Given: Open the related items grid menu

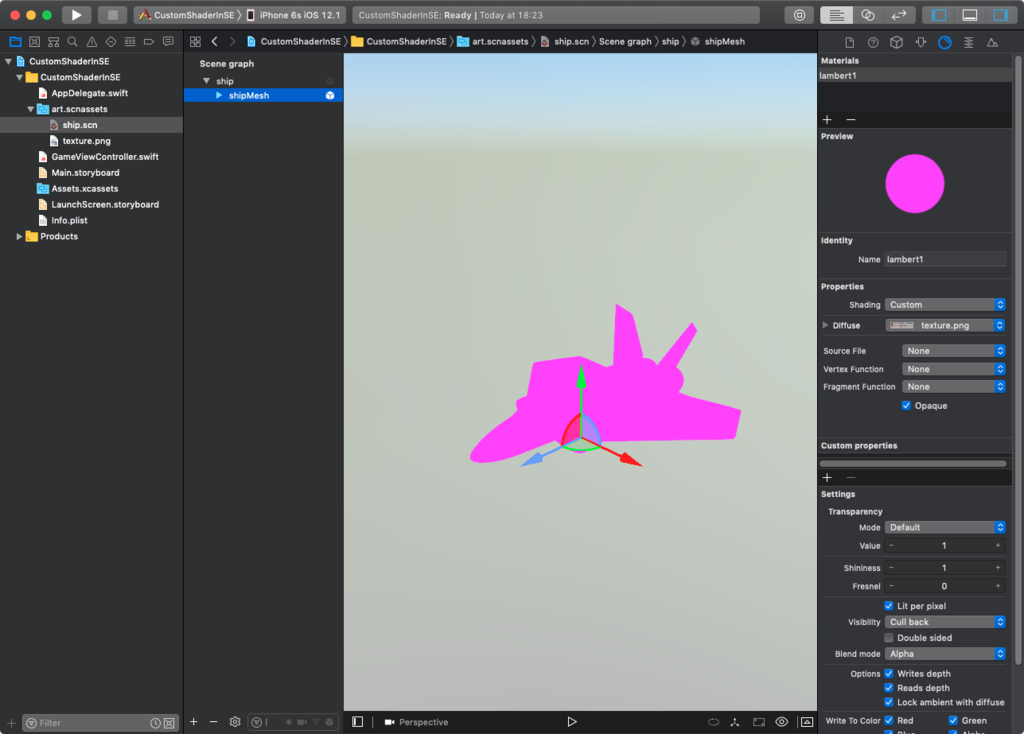Looking at the screenshot, I should (x=195, y=42).
